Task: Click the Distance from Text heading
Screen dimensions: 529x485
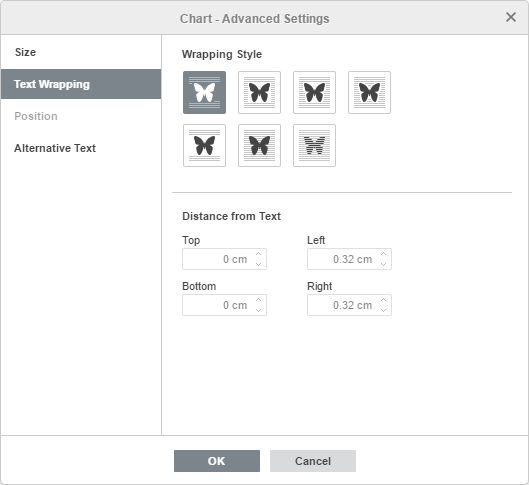Action: click(x=231, y=216)
